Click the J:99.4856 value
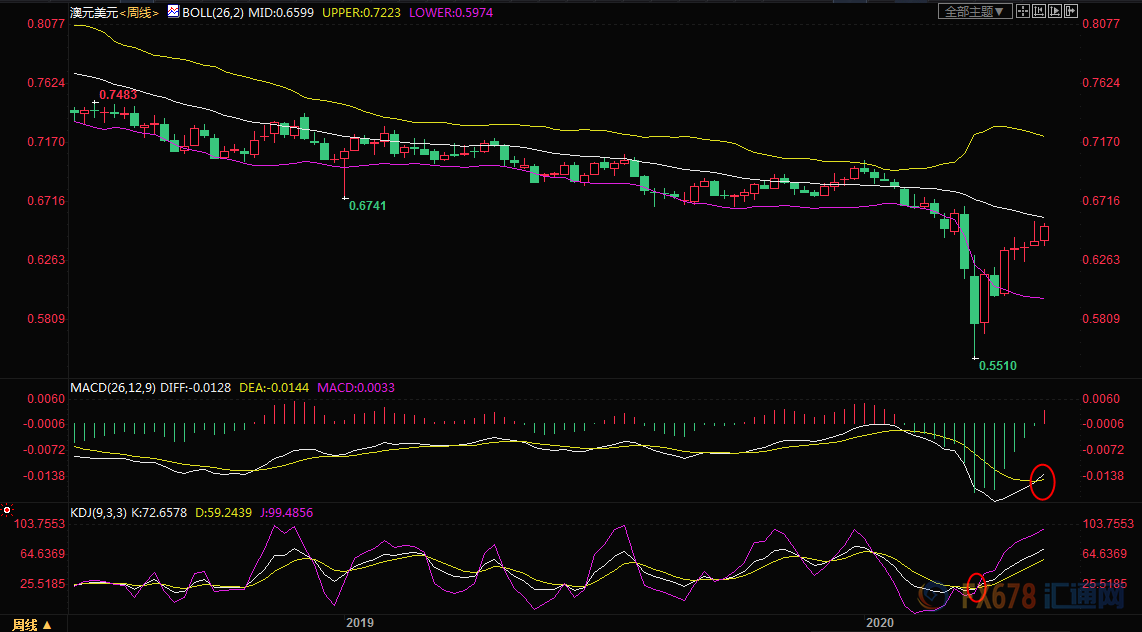The height and width of the screenshot is (632, 1142). [x=287, y=513]
